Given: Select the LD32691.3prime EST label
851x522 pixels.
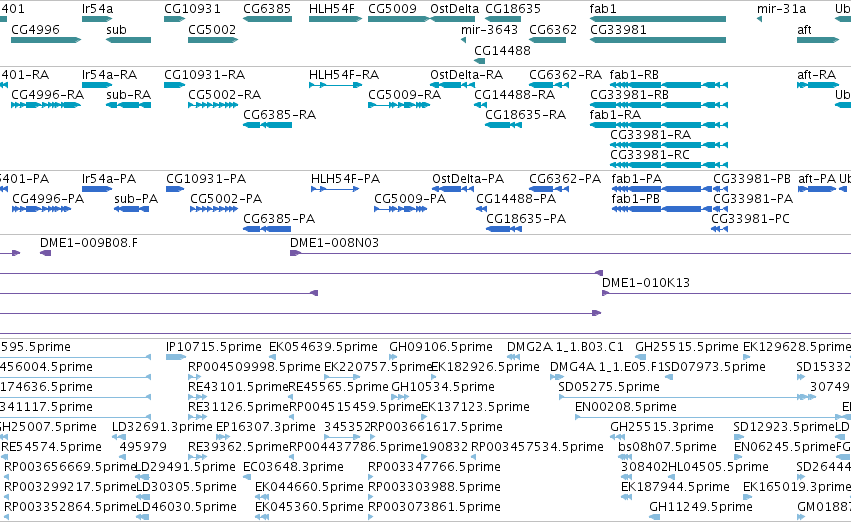Looking at the screenshot, I should coord(162,427).
